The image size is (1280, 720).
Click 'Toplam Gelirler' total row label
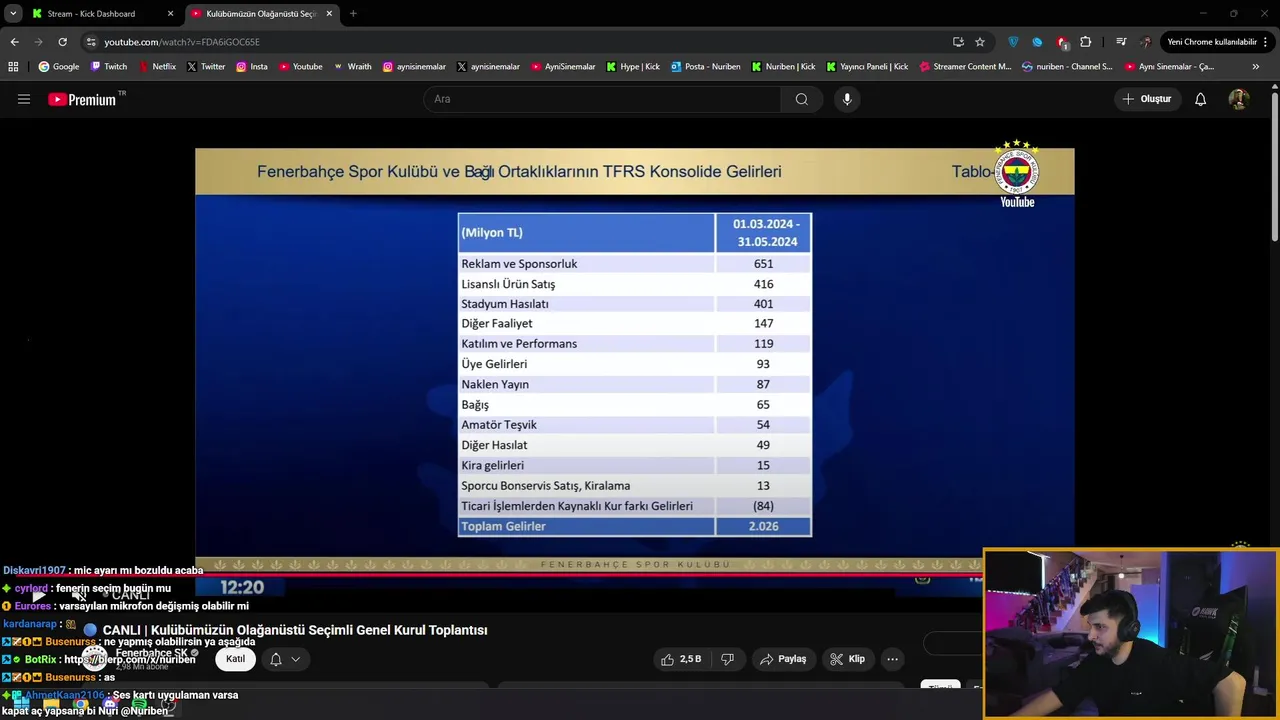pos(503,526)
